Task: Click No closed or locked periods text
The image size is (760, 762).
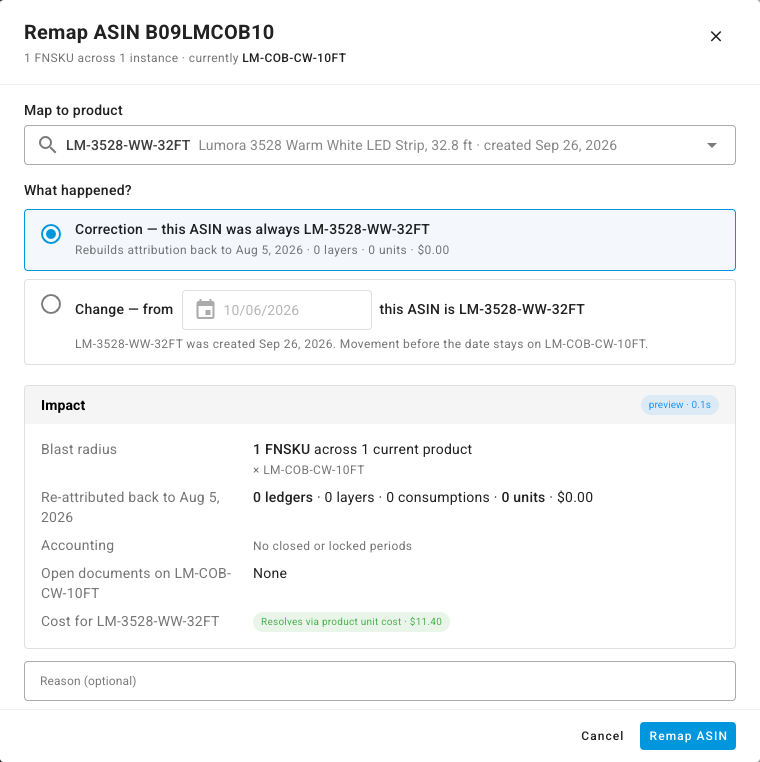Action: [332, 546]
